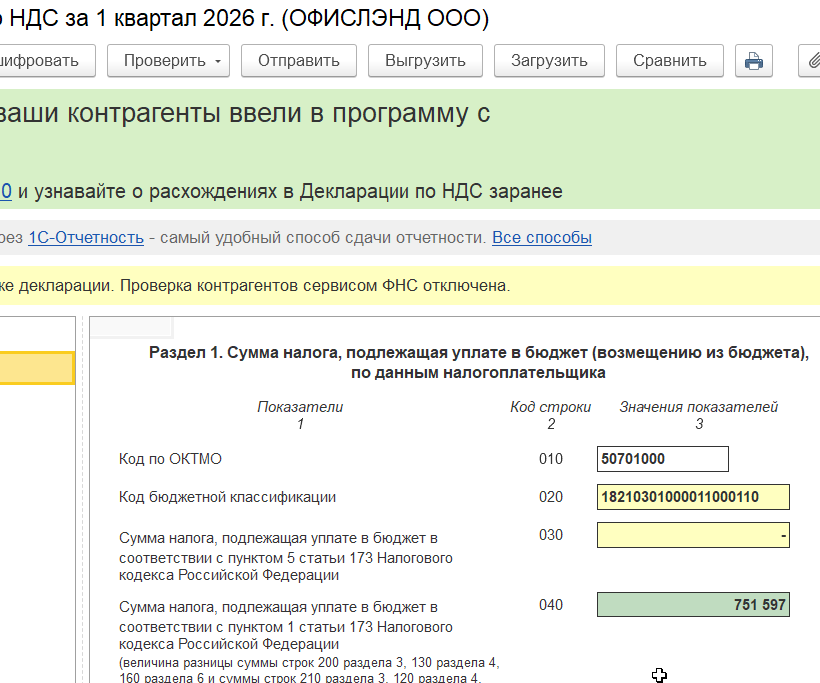The image size is (820, 683).
Task: Select the highlighted section in left panel
Action: [x=37, y=368]
